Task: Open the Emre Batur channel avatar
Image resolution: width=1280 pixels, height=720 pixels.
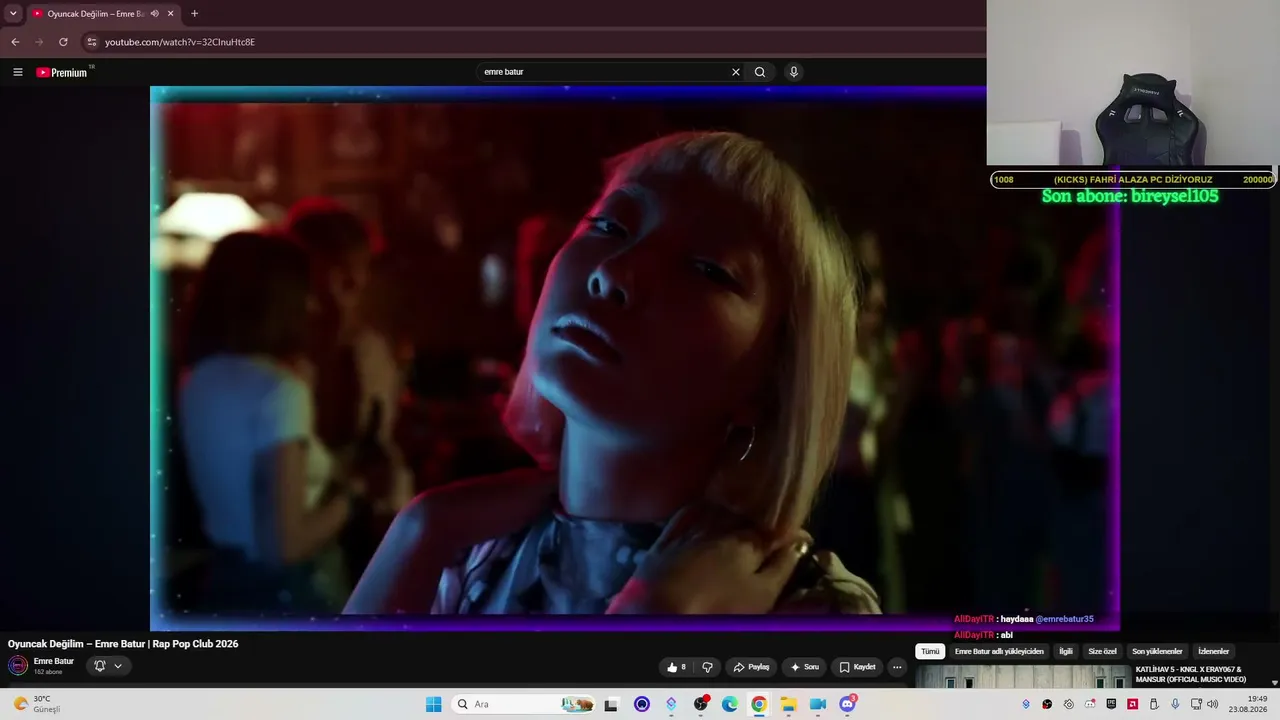Action: tap(18, 666)
